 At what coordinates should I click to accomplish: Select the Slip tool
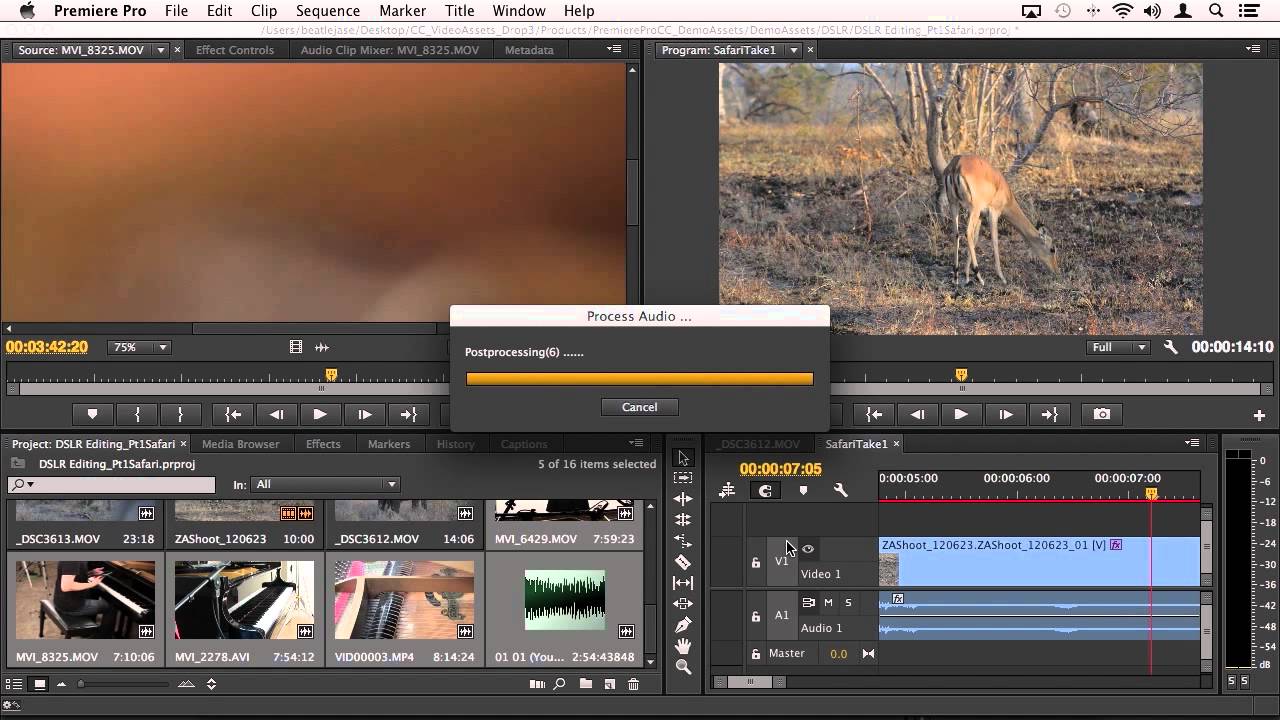(x=683, y=583)
